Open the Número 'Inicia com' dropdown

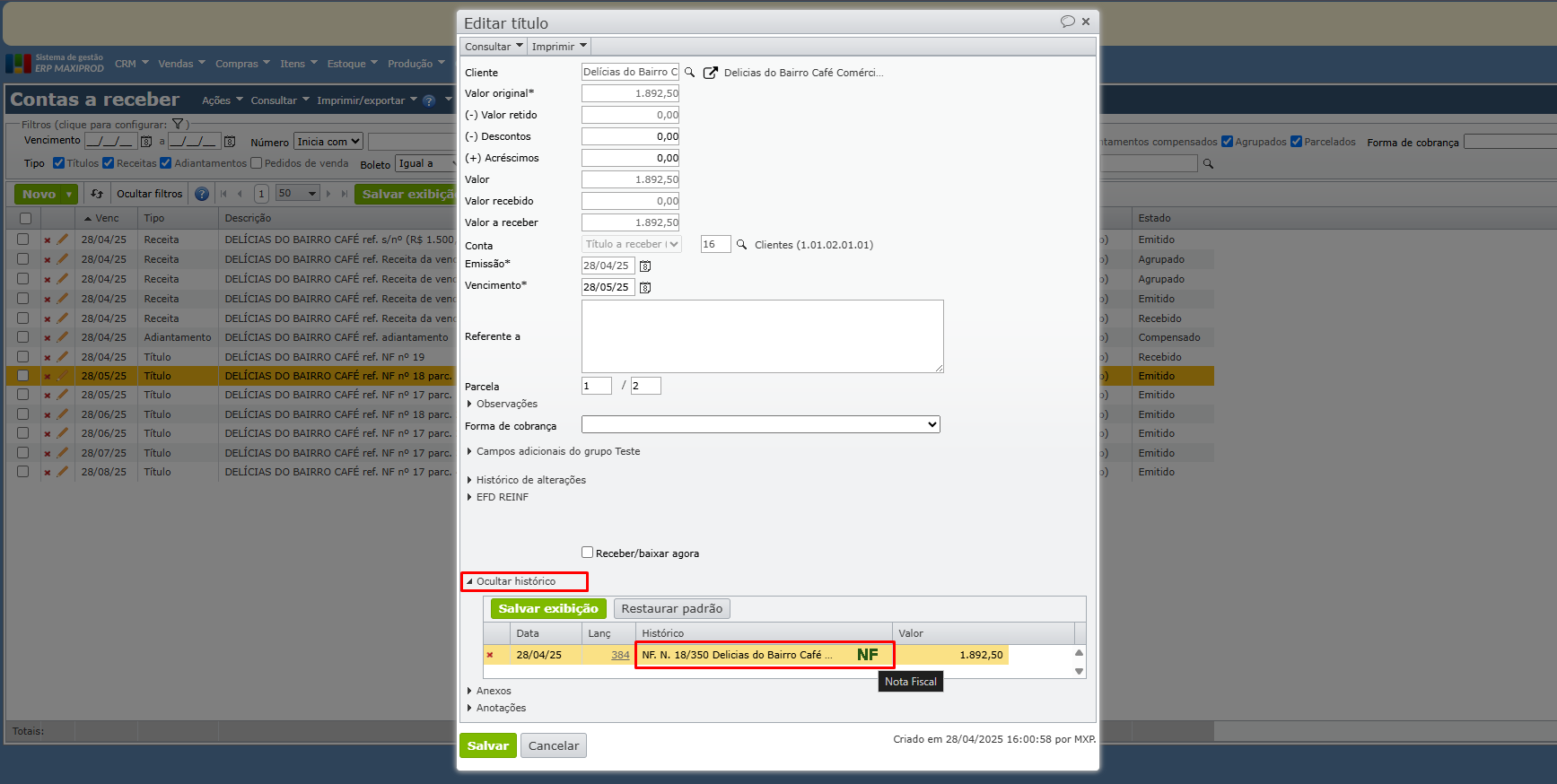click(x=328, y=142)
